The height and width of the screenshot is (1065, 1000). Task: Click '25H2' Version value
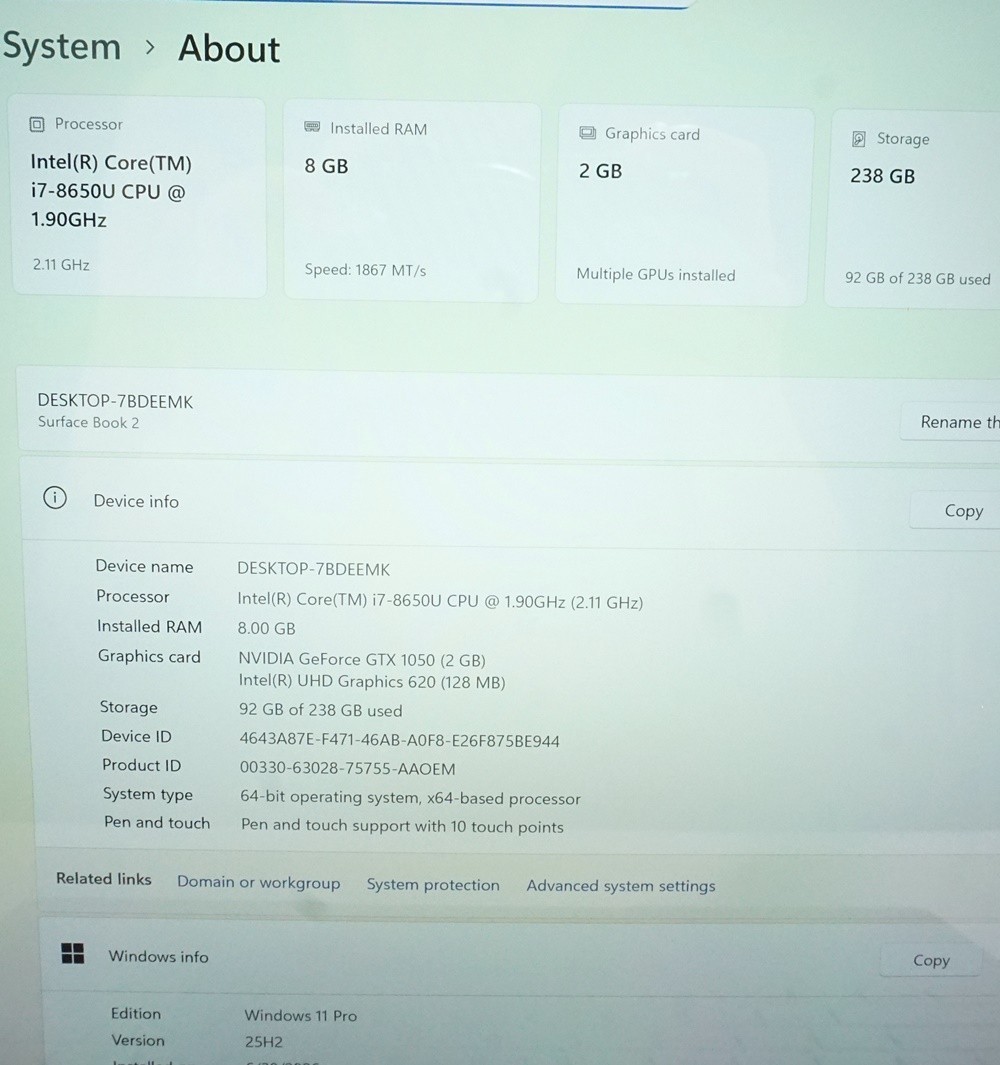[264, 1041]
